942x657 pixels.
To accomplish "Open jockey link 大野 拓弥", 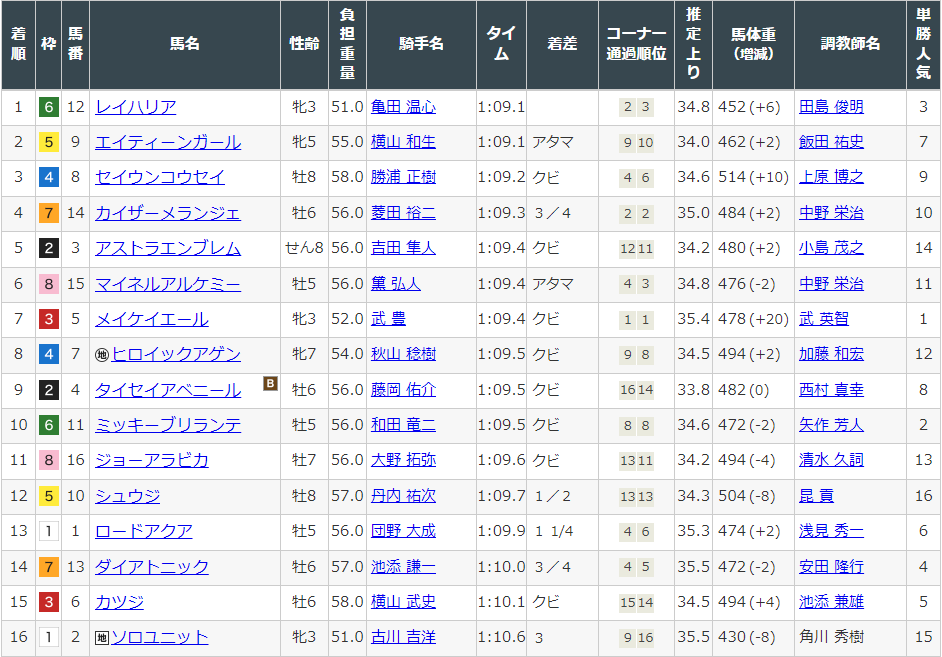I will click(403, 461).
